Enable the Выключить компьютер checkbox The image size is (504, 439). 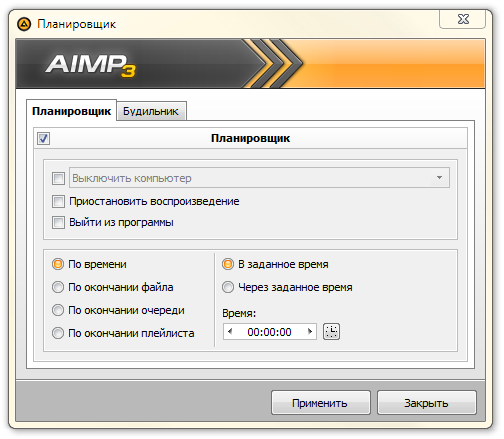58,178
